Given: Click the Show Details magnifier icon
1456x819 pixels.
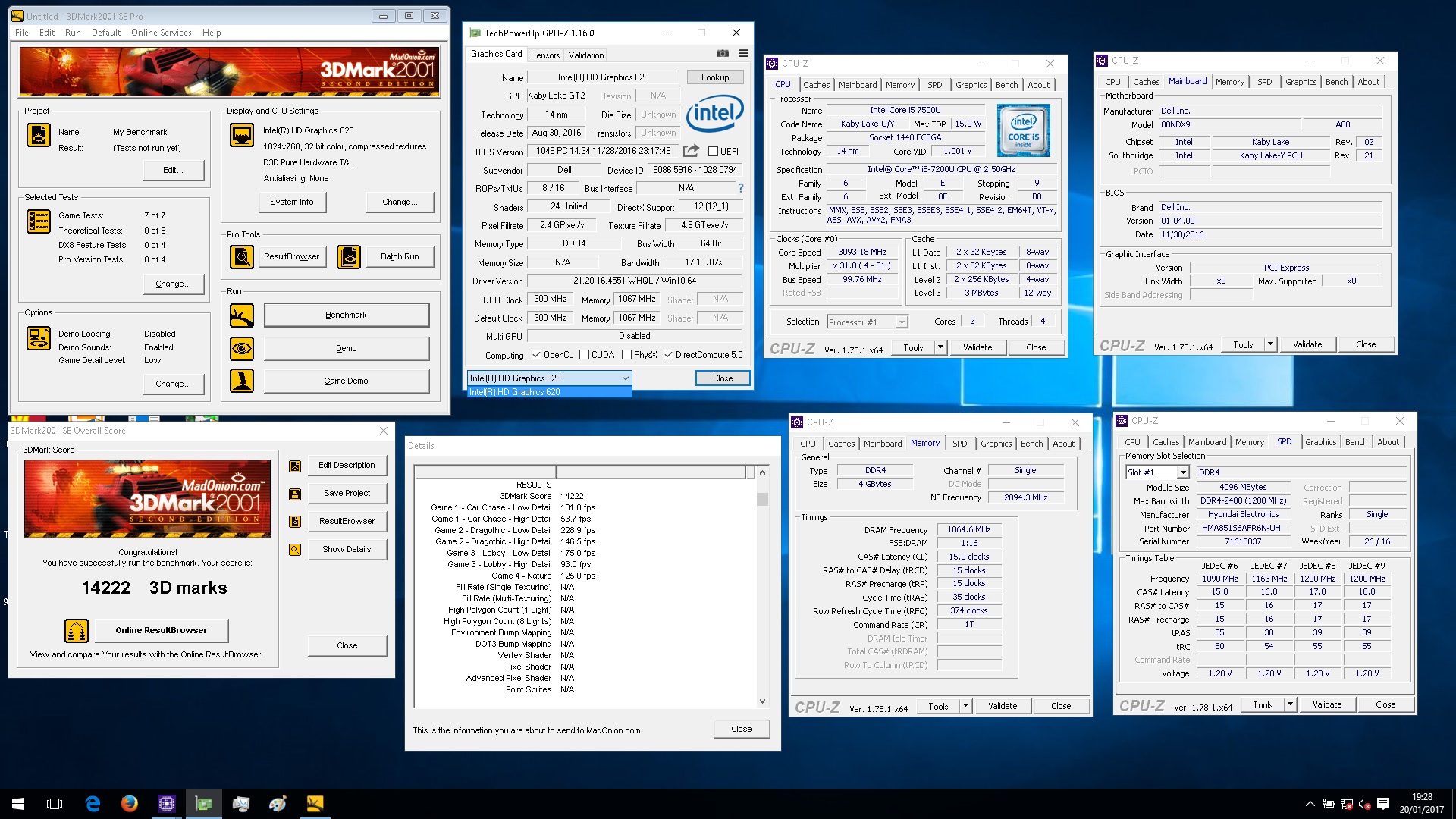Looking at the screenshot, I should (x=295, y=550).
